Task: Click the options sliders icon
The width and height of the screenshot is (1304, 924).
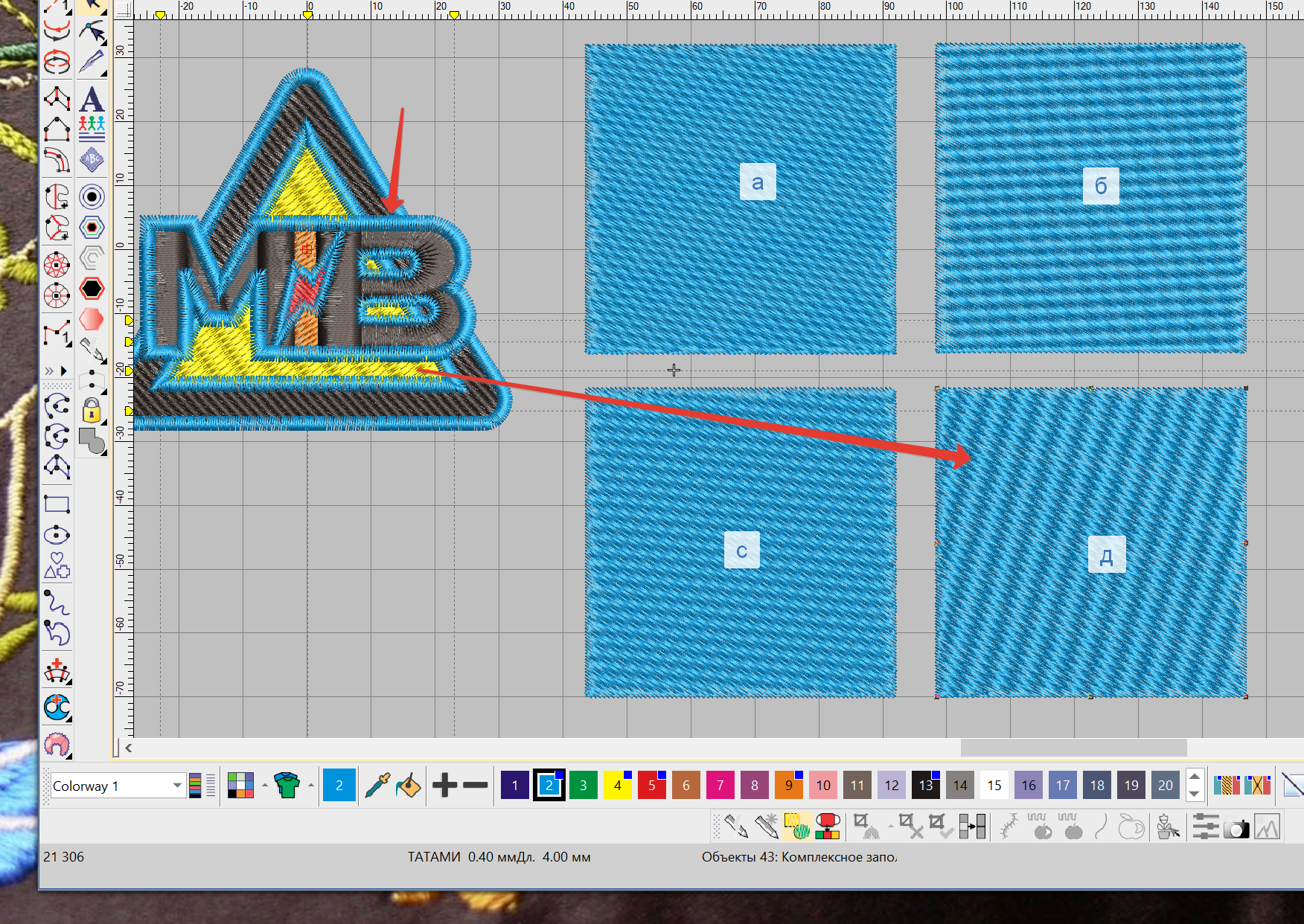Action: [1205, 827]
